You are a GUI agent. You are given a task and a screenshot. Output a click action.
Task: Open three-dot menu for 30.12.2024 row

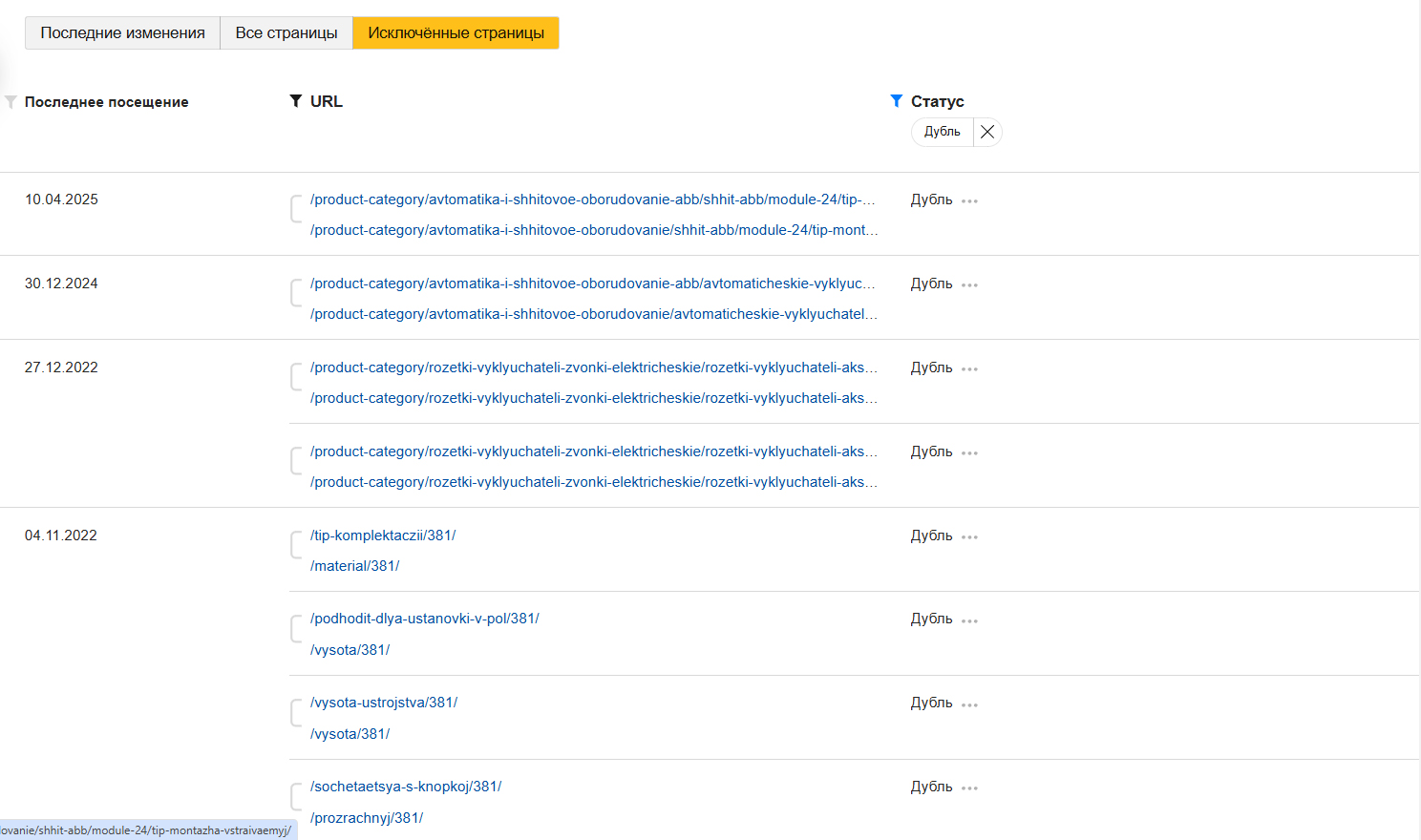coord(969,285)
